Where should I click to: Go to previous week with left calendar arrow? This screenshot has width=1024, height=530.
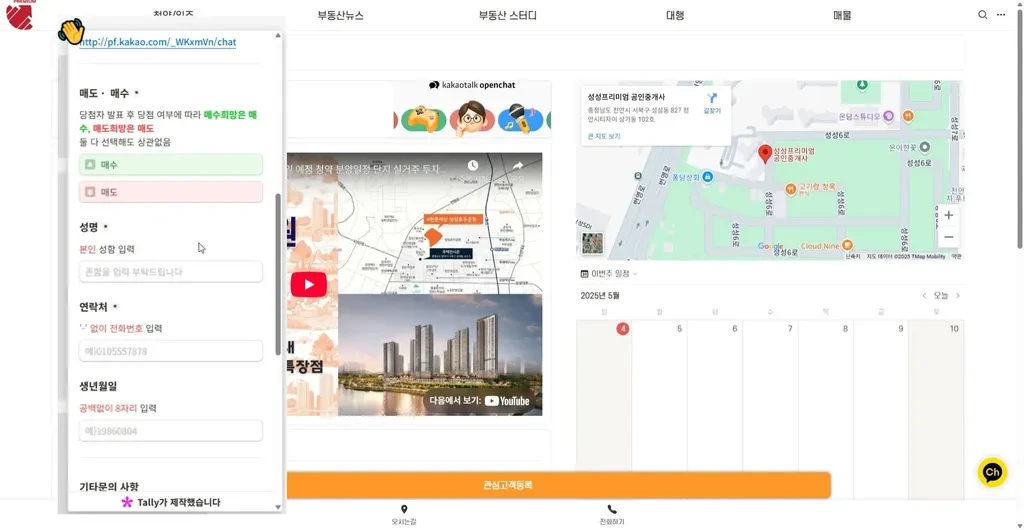point(924,296)
